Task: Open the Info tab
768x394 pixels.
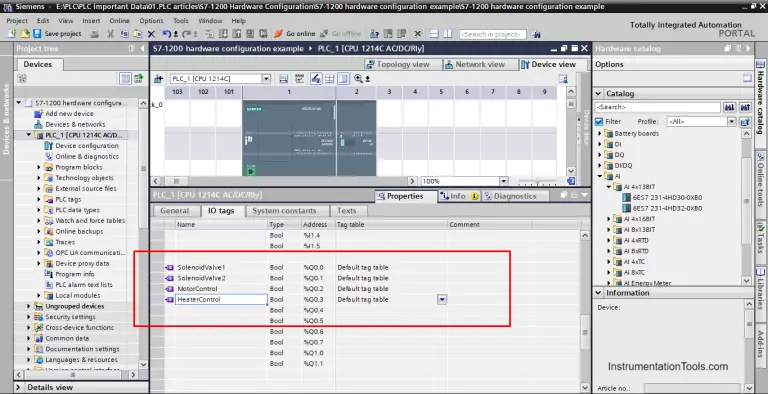Action: click(458, 196)
